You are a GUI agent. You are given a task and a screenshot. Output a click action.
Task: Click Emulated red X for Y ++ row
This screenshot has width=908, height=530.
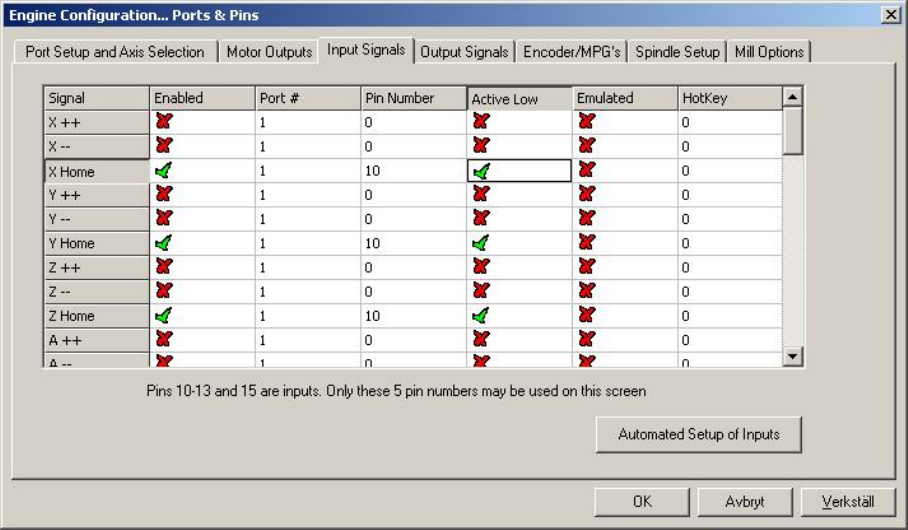click(587, 194)
